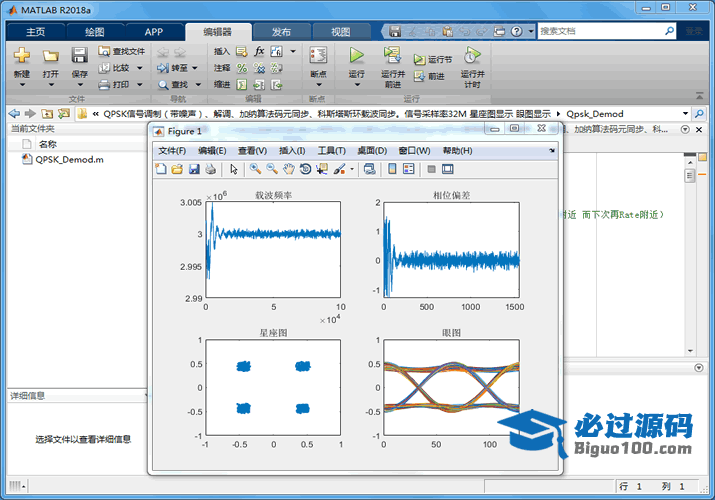This screenshot has width=715, height=500.
Task: Click 运行节 (Run Section)
Action: tap(433, 60)
